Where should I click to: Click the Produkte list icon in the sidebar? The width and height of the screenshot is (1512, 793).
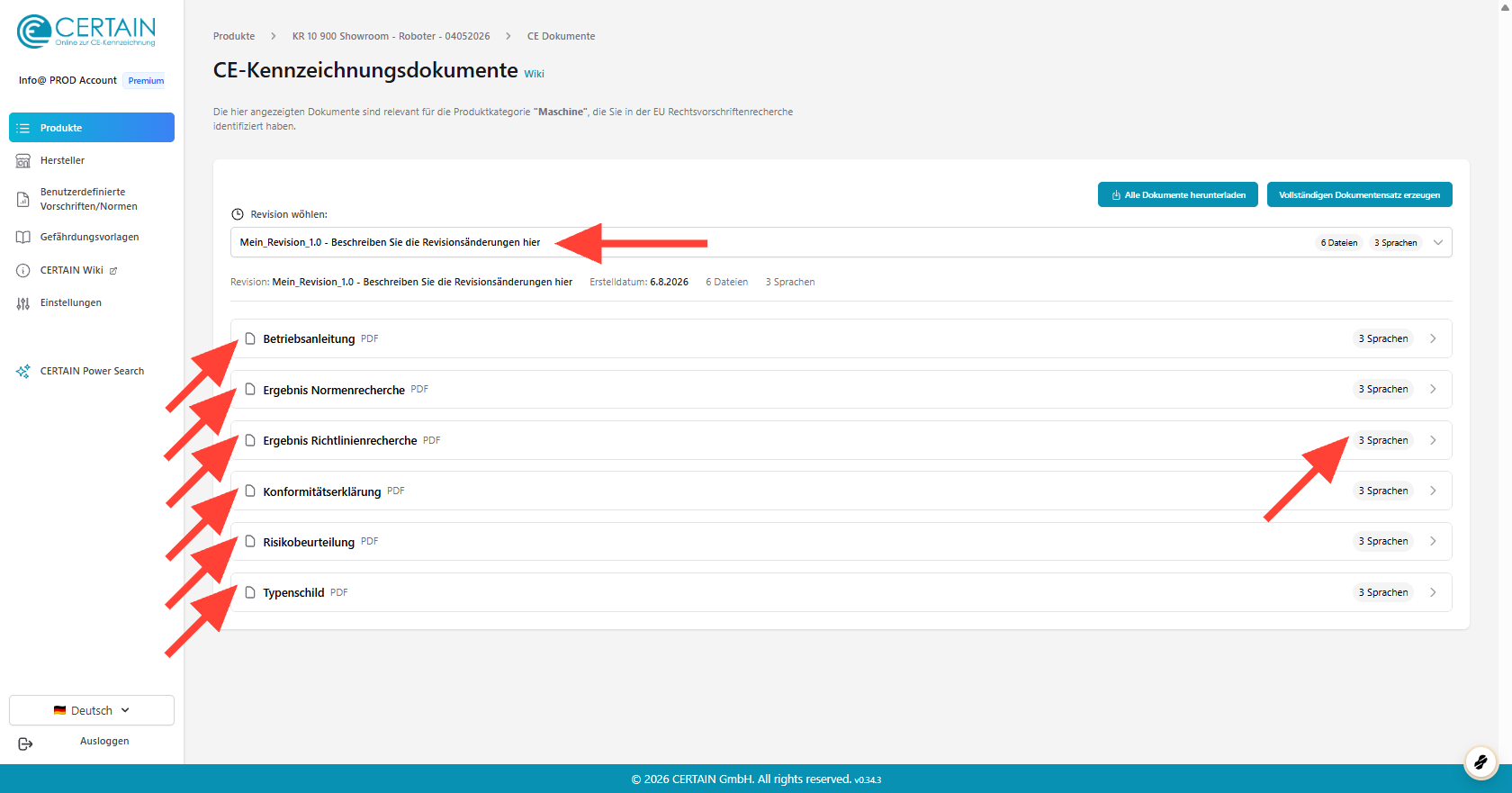[23, 128]
